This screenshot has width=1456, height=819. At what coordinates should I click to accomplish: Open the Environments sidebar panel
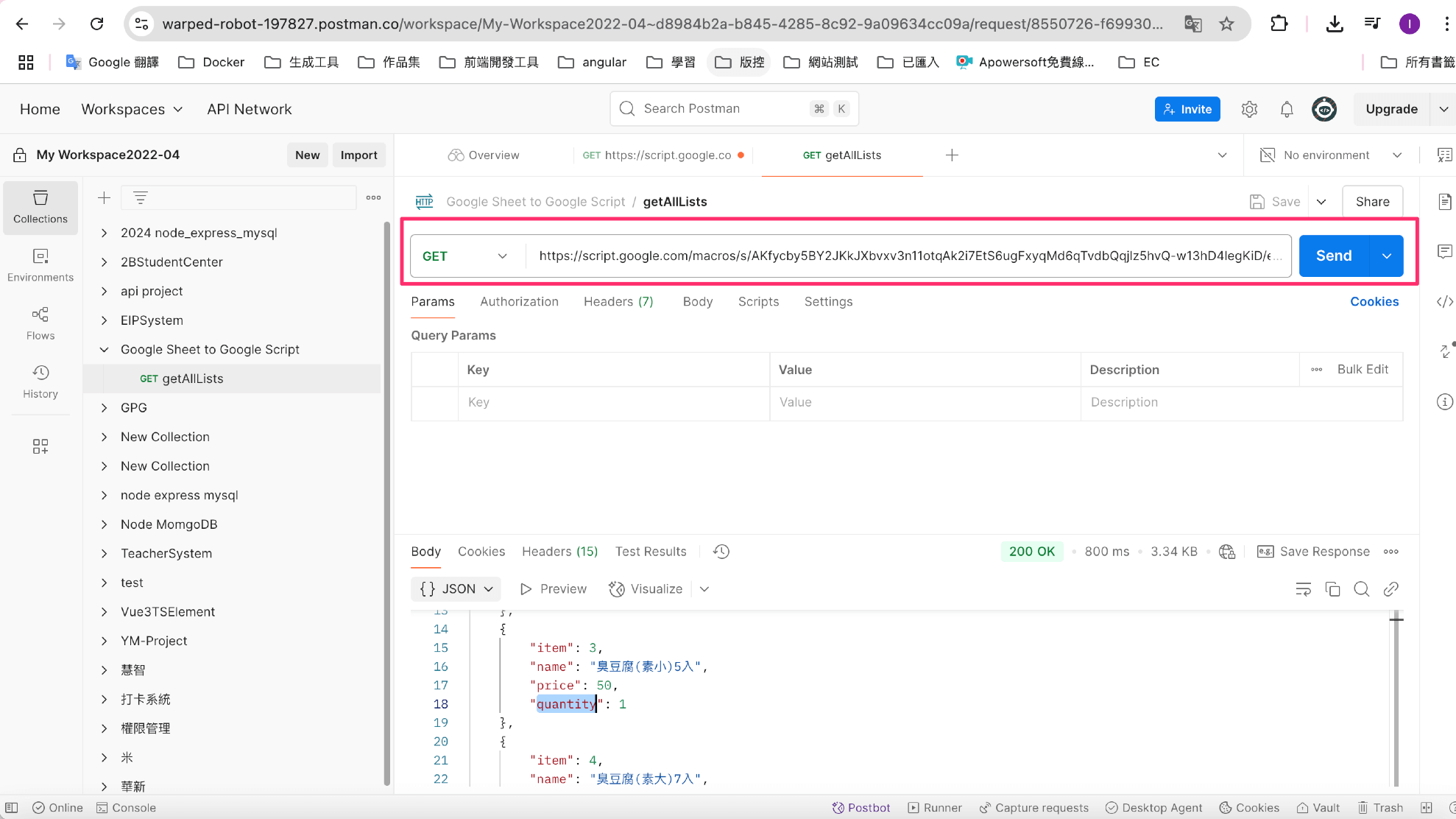point(40,265)
